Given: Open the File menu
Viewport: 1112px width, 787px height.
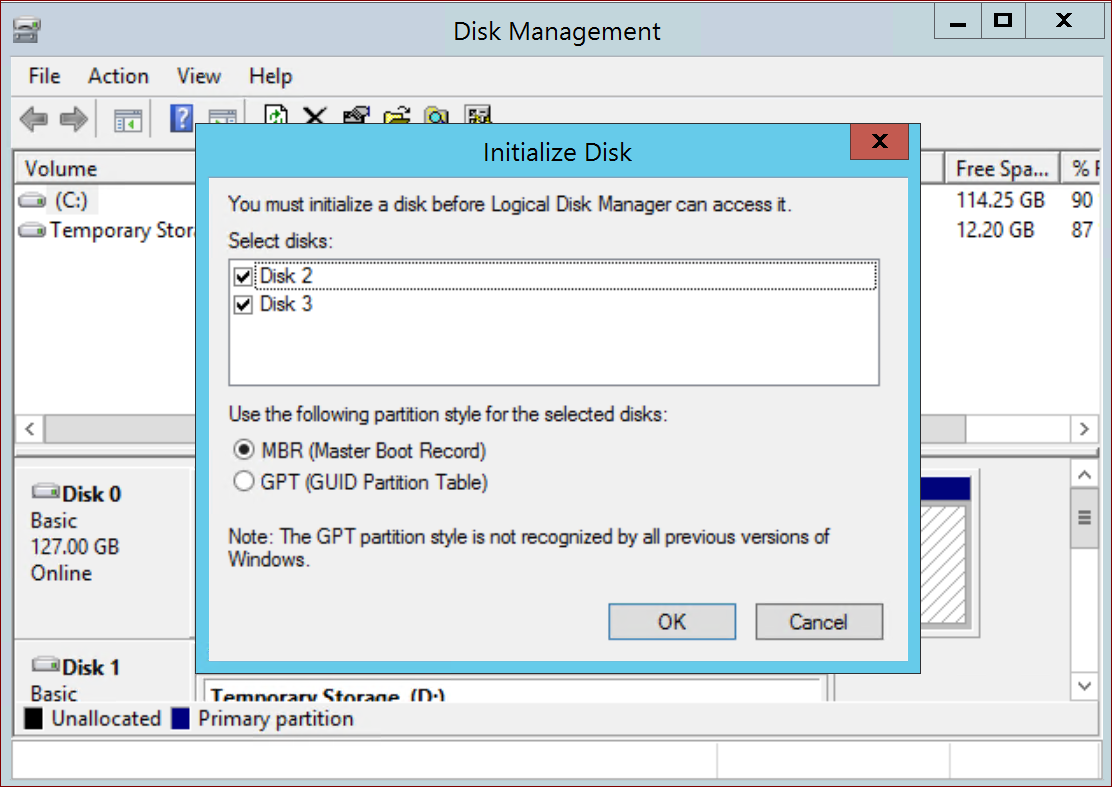Looking at the screenshot, I should pyautogui.click(x=45, y=76).
